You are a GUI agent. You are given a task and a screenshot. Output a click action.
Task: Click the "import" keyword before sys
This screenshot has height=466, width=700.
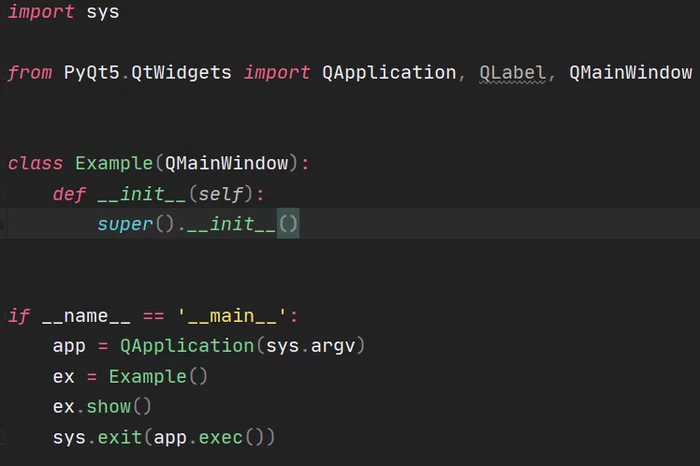[41, 12]
